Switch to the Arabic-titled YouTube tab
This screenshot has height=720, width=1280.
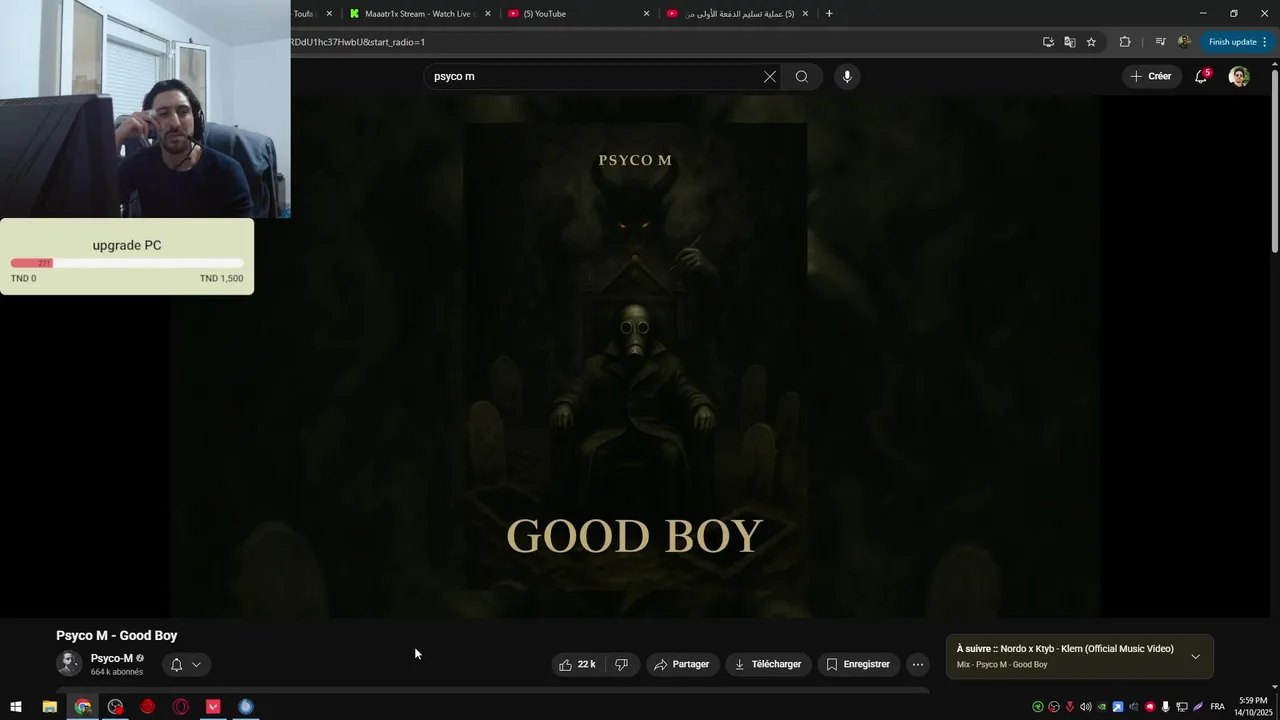tap(737, 14)
